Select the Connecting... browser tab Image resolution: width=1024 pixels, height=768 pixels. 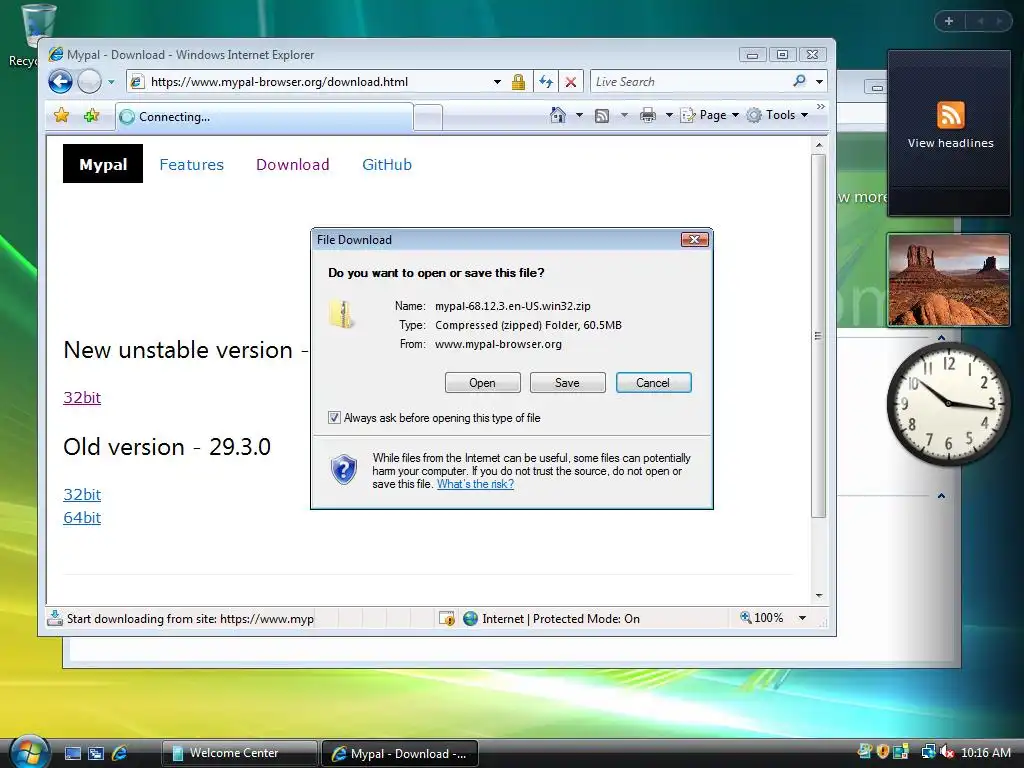click(264, 117)
